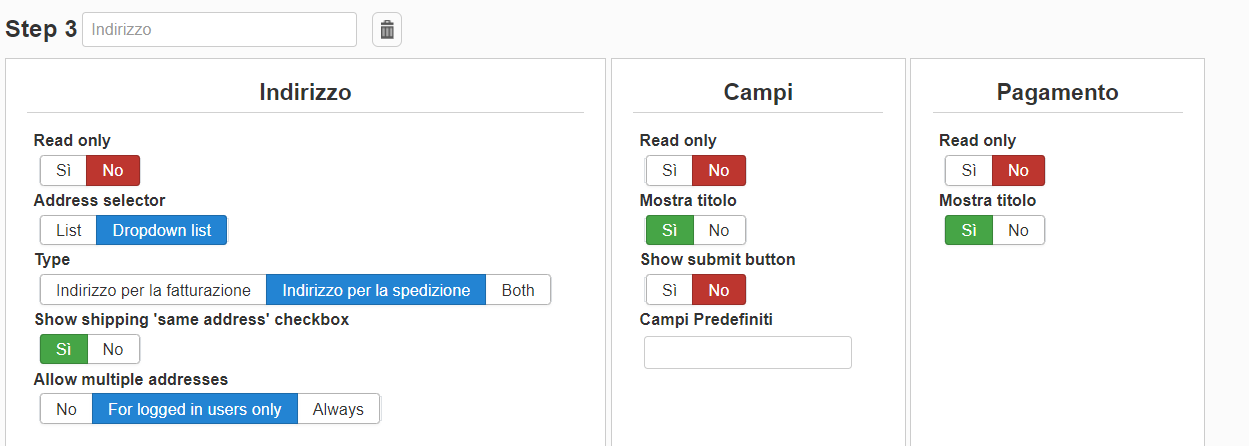The image size is (1249, 446).
Task: Select List as the address selector
Action: [x=69, y=230]
